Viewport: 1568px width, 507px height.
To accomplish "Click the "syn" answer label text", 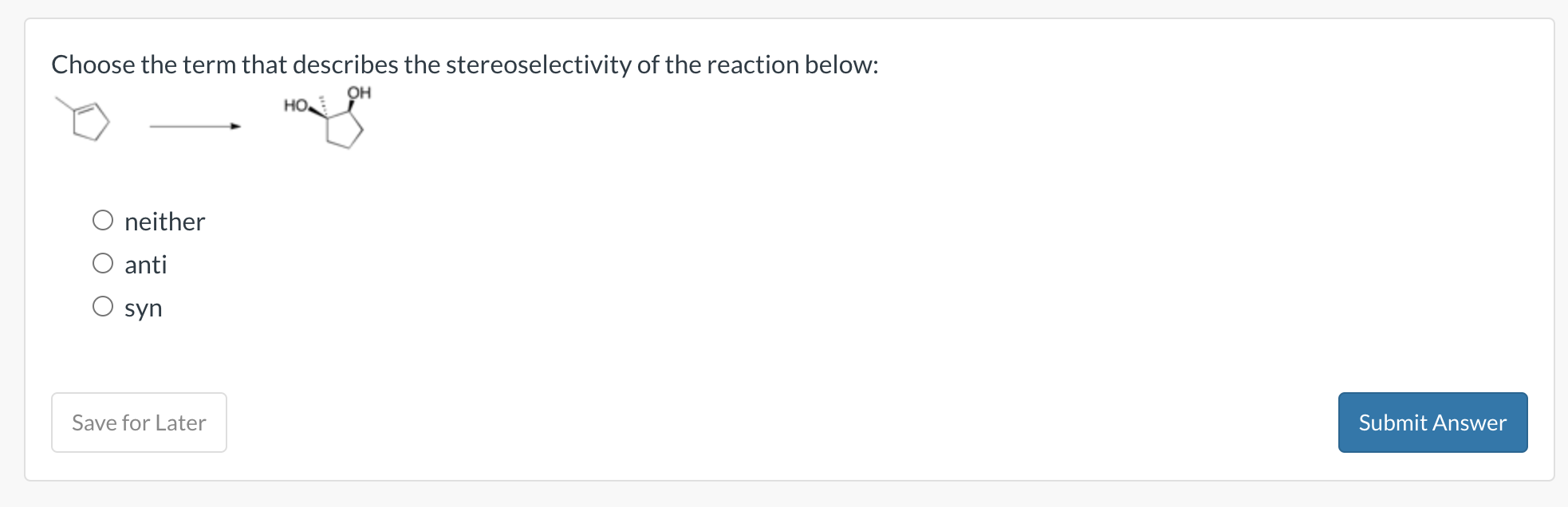I will pos(143,307).
